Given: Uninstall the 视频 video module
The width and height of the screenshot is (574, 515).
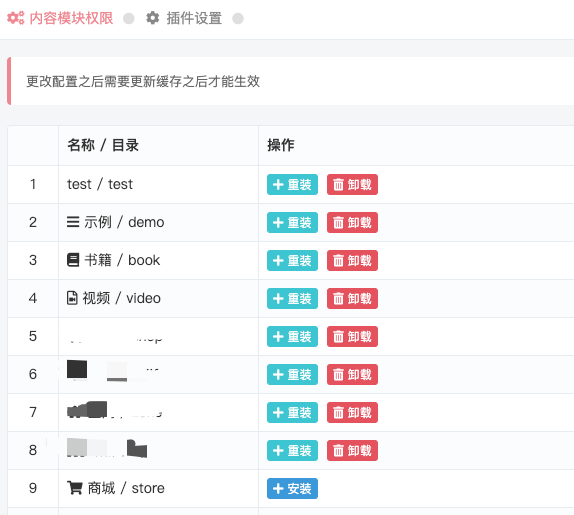Looking at the screenshot, I should (x=352, y=299).
